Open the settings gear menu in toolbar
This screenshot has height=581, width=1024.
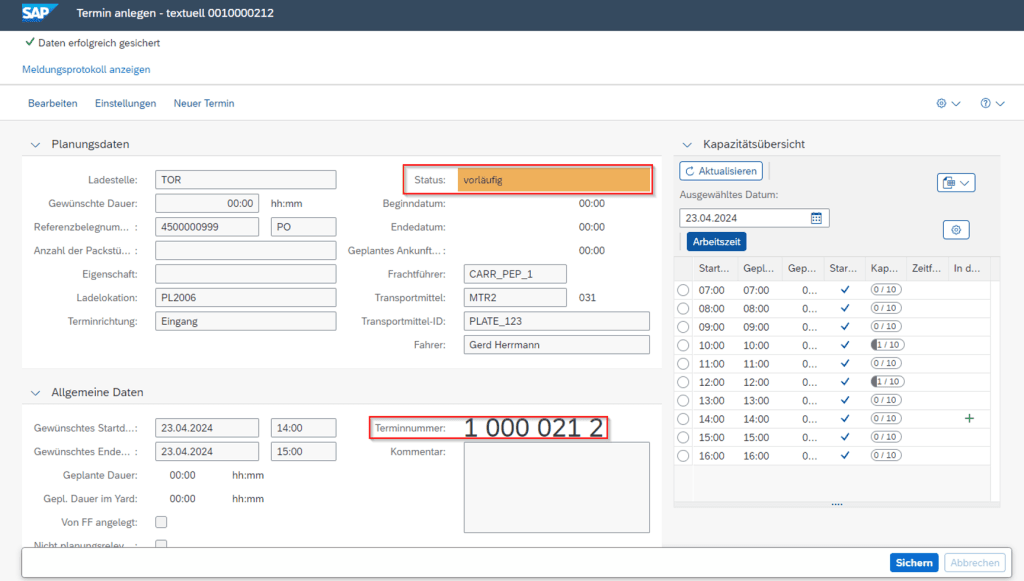click(x=941, y=103)
